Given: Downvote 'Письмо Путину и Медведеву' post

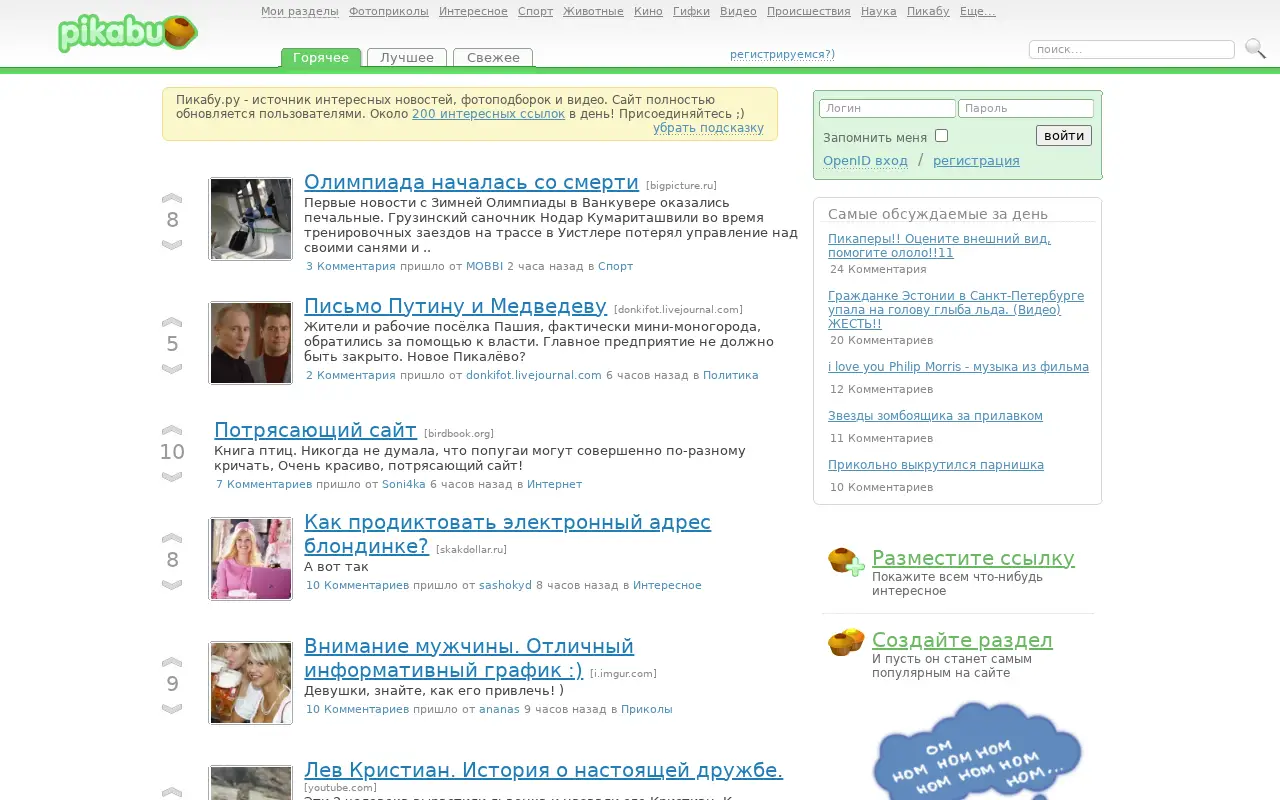Looking at the screenshot, I should (x=172, y=369).
